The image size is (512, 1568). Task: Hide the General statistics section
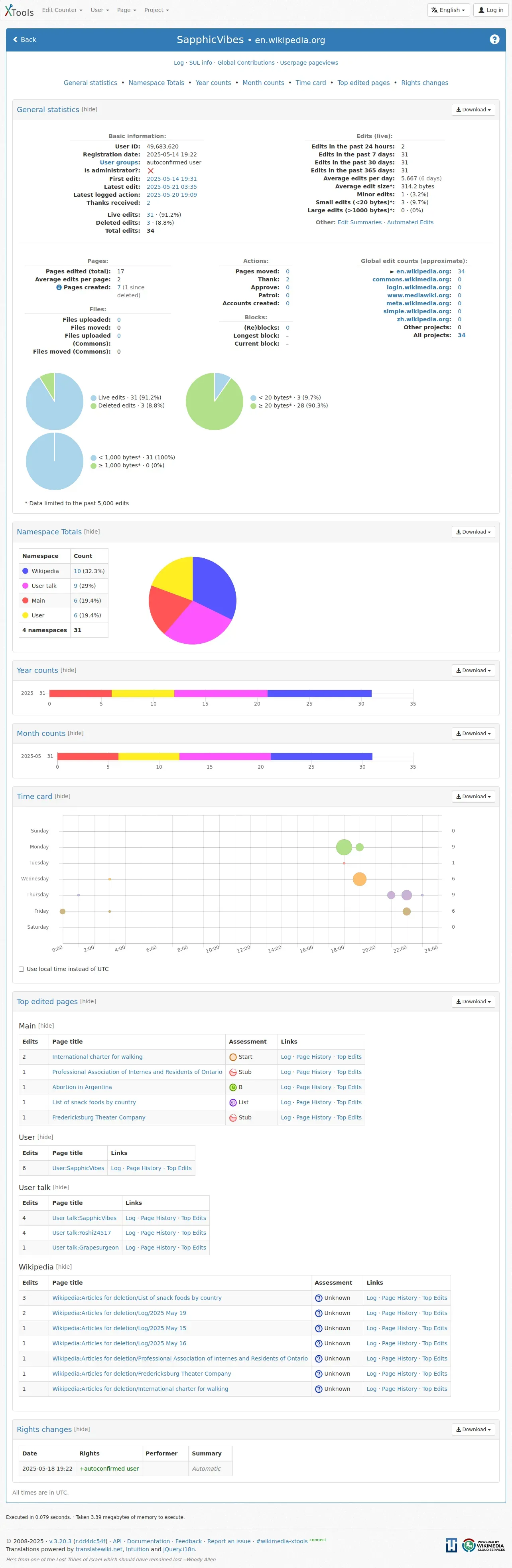(89, 110)
